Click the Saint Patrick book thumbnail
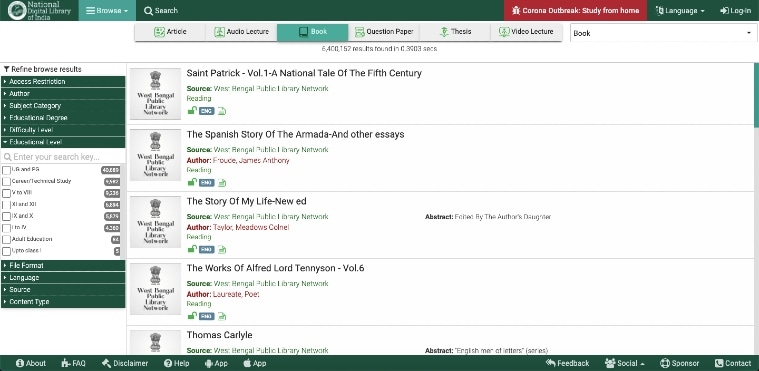This screenshot has height=371, width=759. tap(155, 94)
